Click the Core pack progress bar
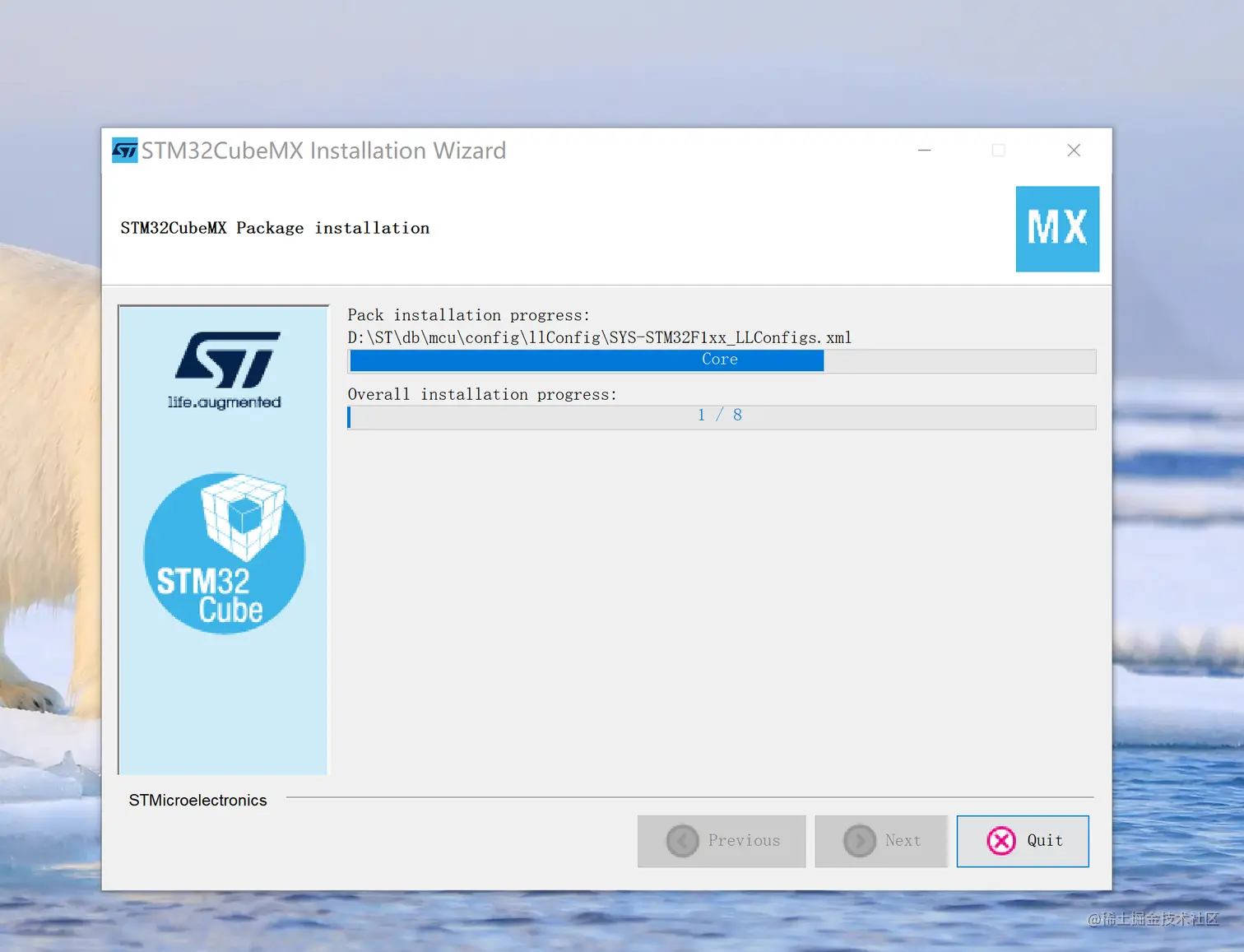This screenshot has height=952, width=1244. [722, 360]
